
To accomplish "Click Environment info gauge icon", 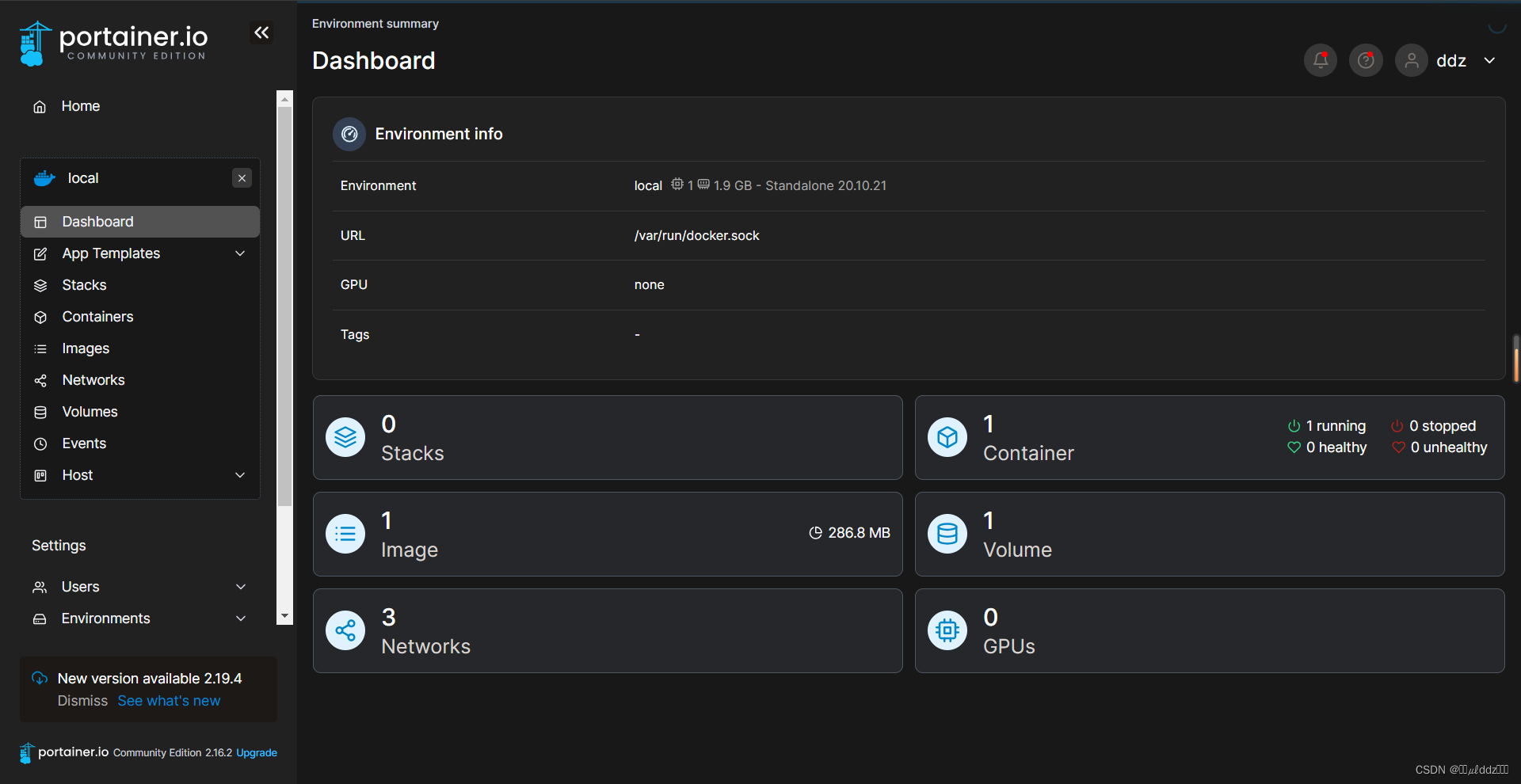I will [x=349, y=135].
